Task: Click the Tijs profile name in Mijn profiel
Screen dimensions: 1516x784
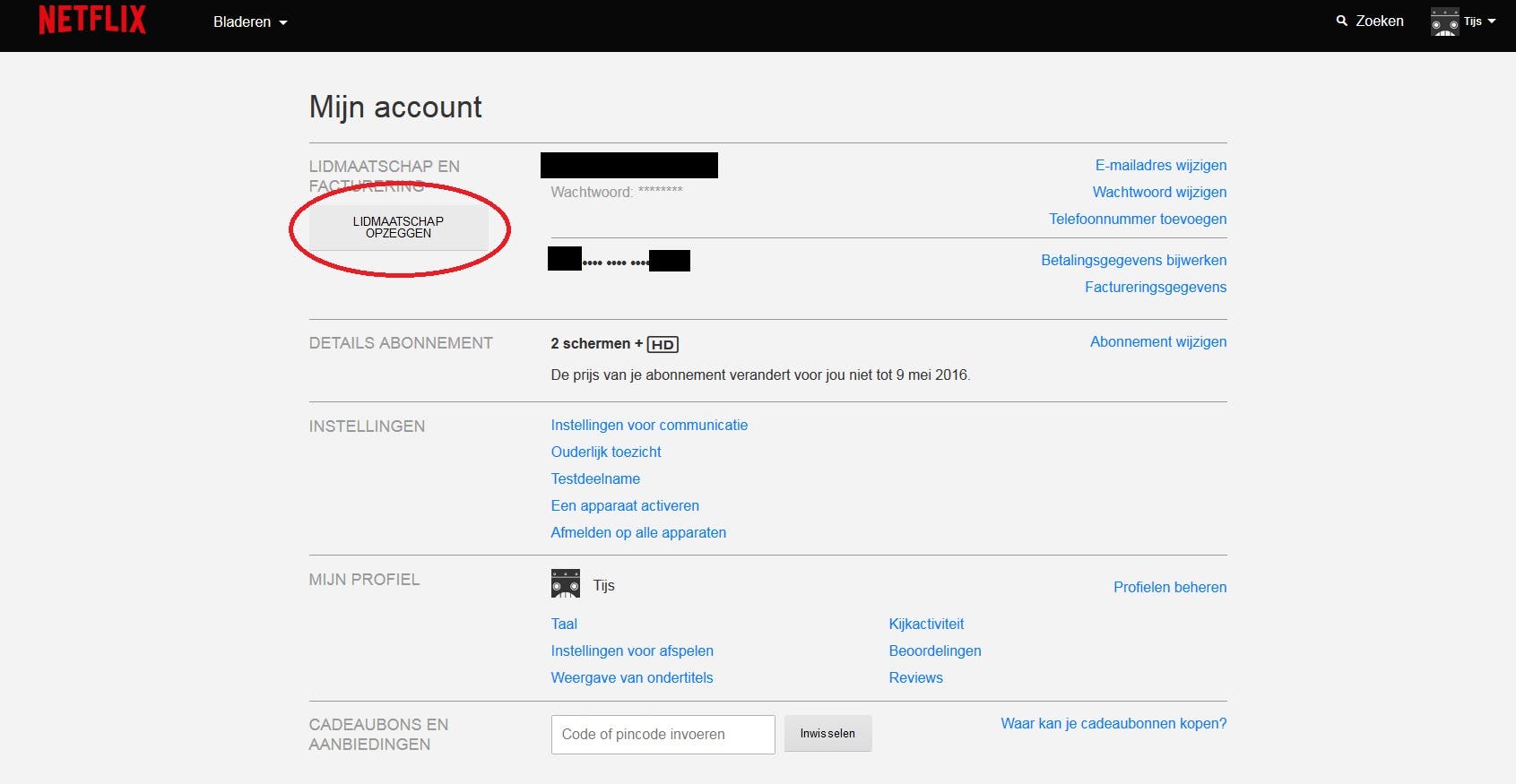Action: click(x=603, y=585)
